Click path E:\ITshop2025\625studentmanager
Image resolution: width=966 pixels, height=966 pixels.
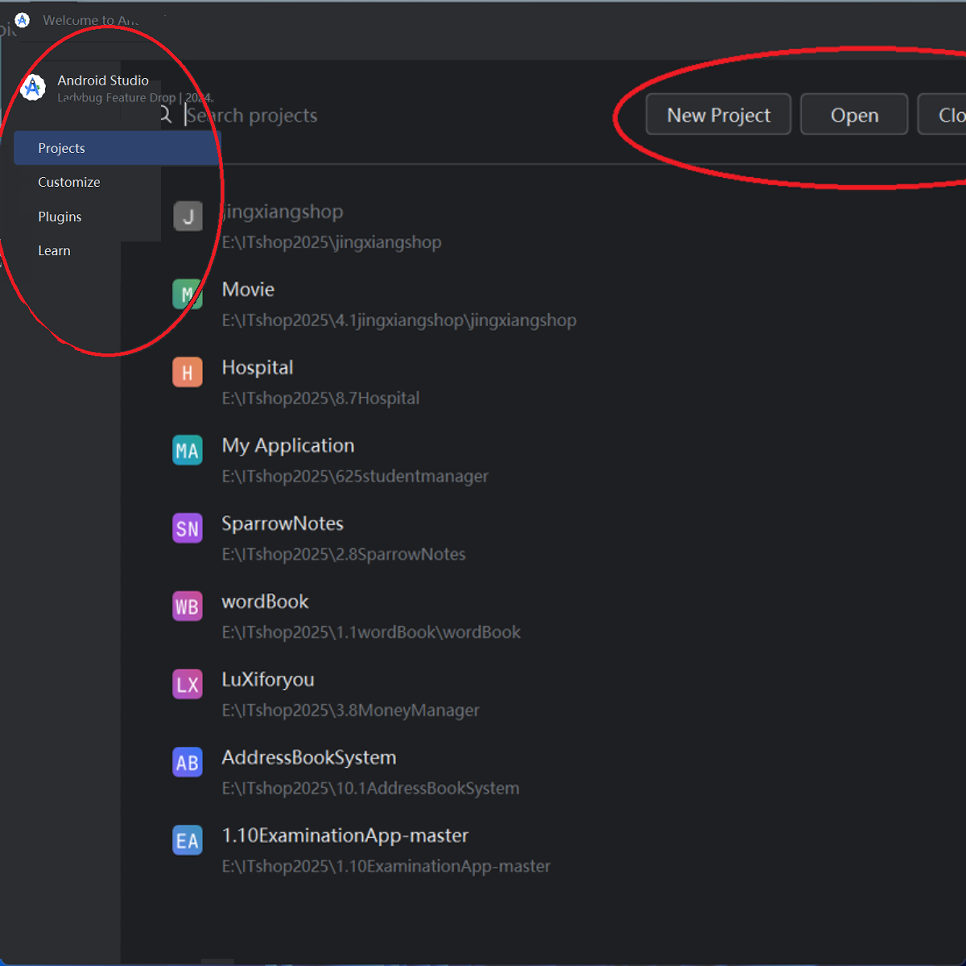pos(355,476)
